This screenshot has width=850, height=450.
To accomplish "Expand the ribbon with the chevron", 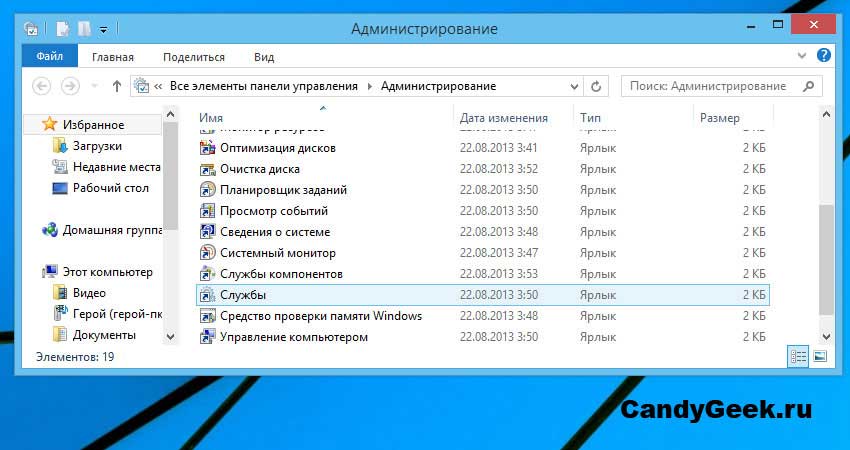I will pyautogui.click(x=802, y=56).
